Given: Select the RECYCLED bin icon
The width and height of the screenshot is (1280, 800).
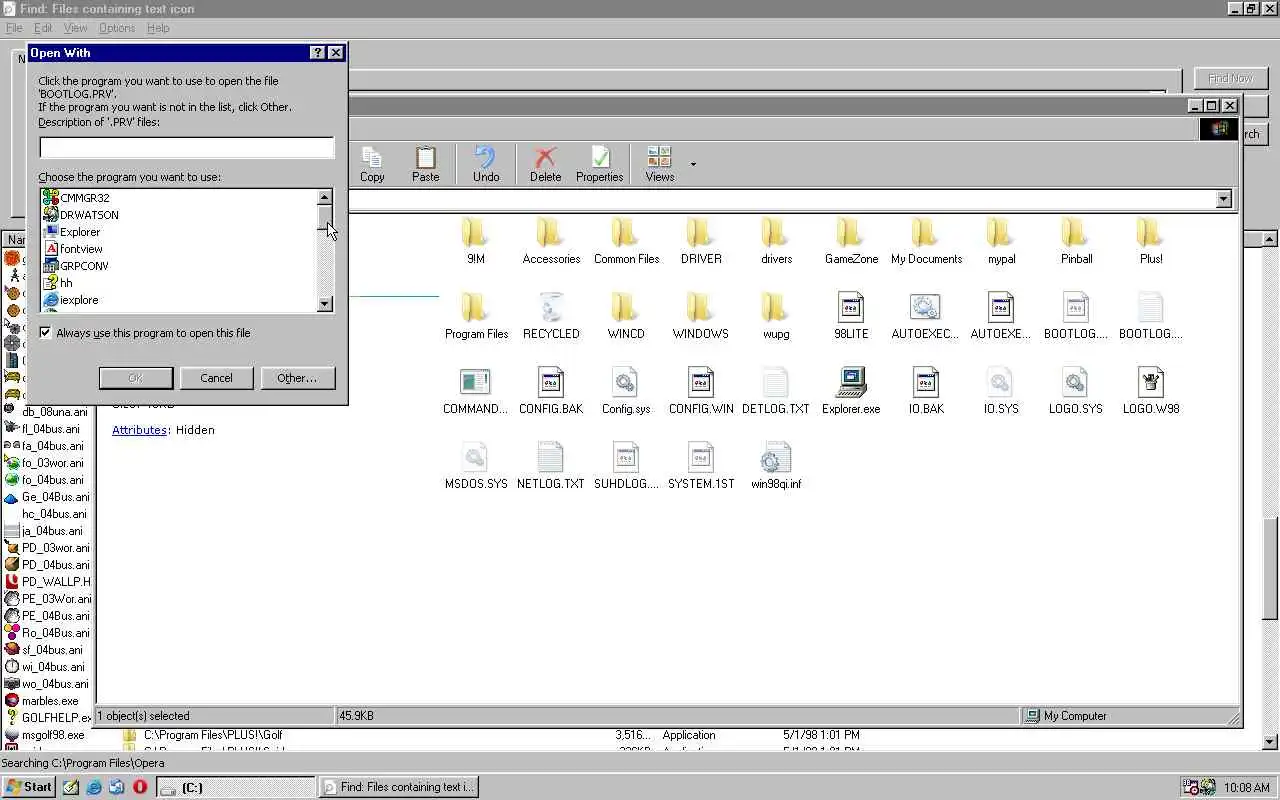Looking at the screenshot, I should (x=551, y=316).
